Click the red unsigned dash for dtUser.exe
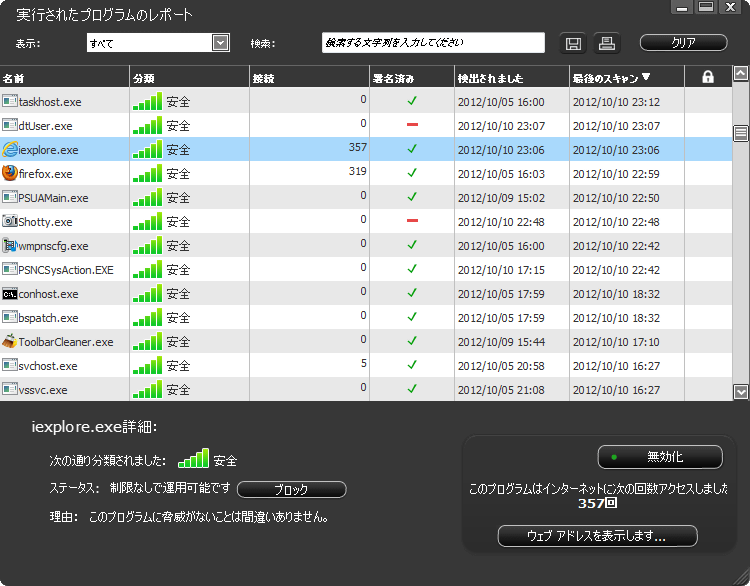The width and height of the screenshot is (750, 586). (x=412, y=124)
